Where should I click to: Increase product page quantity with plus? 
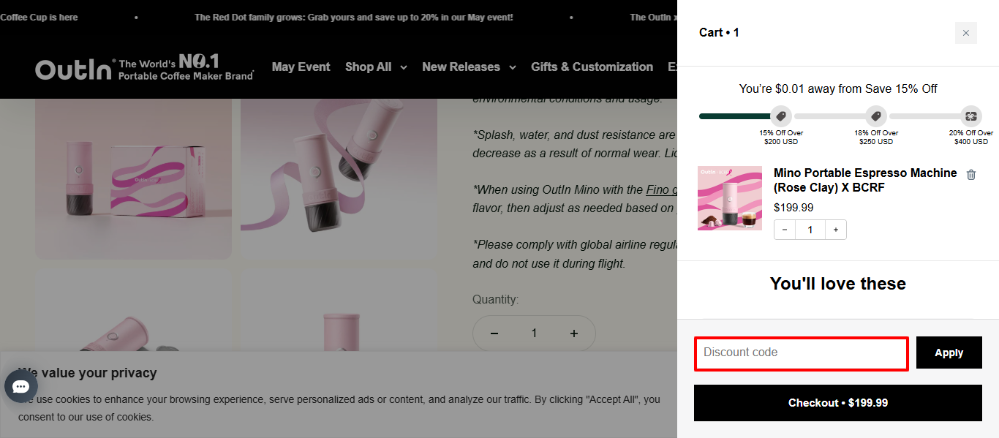573,333
